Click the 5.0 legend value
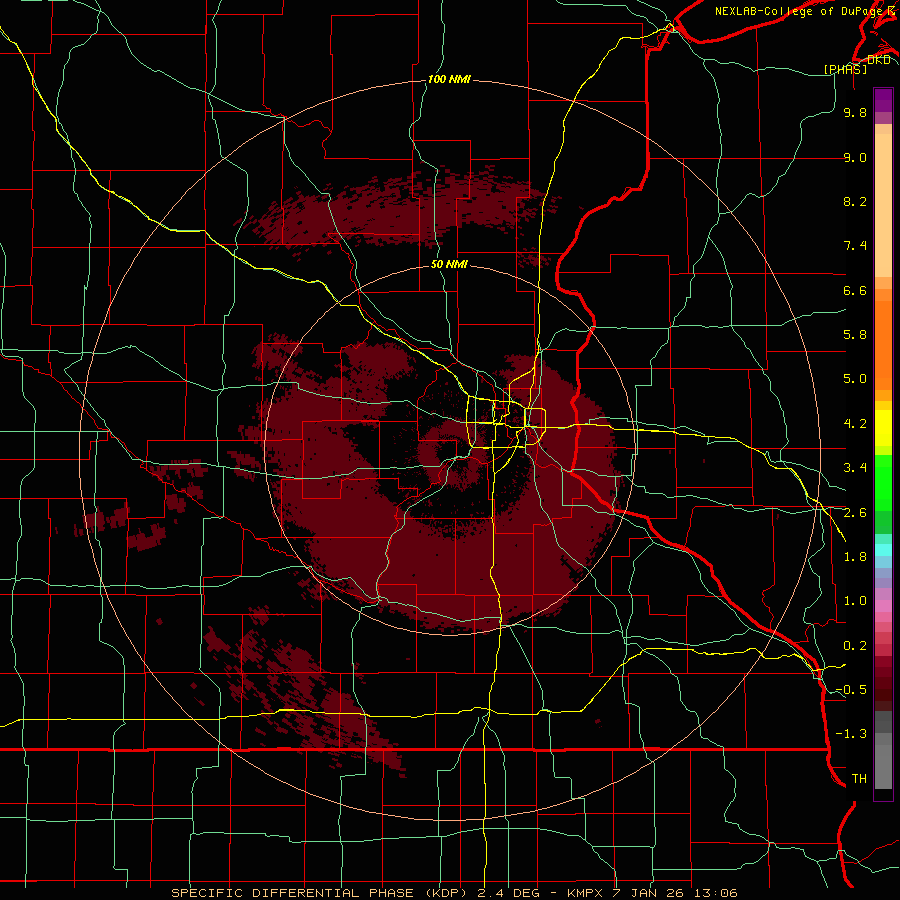The width and height of the screenshot is (900, 900). tap(855, 379)
